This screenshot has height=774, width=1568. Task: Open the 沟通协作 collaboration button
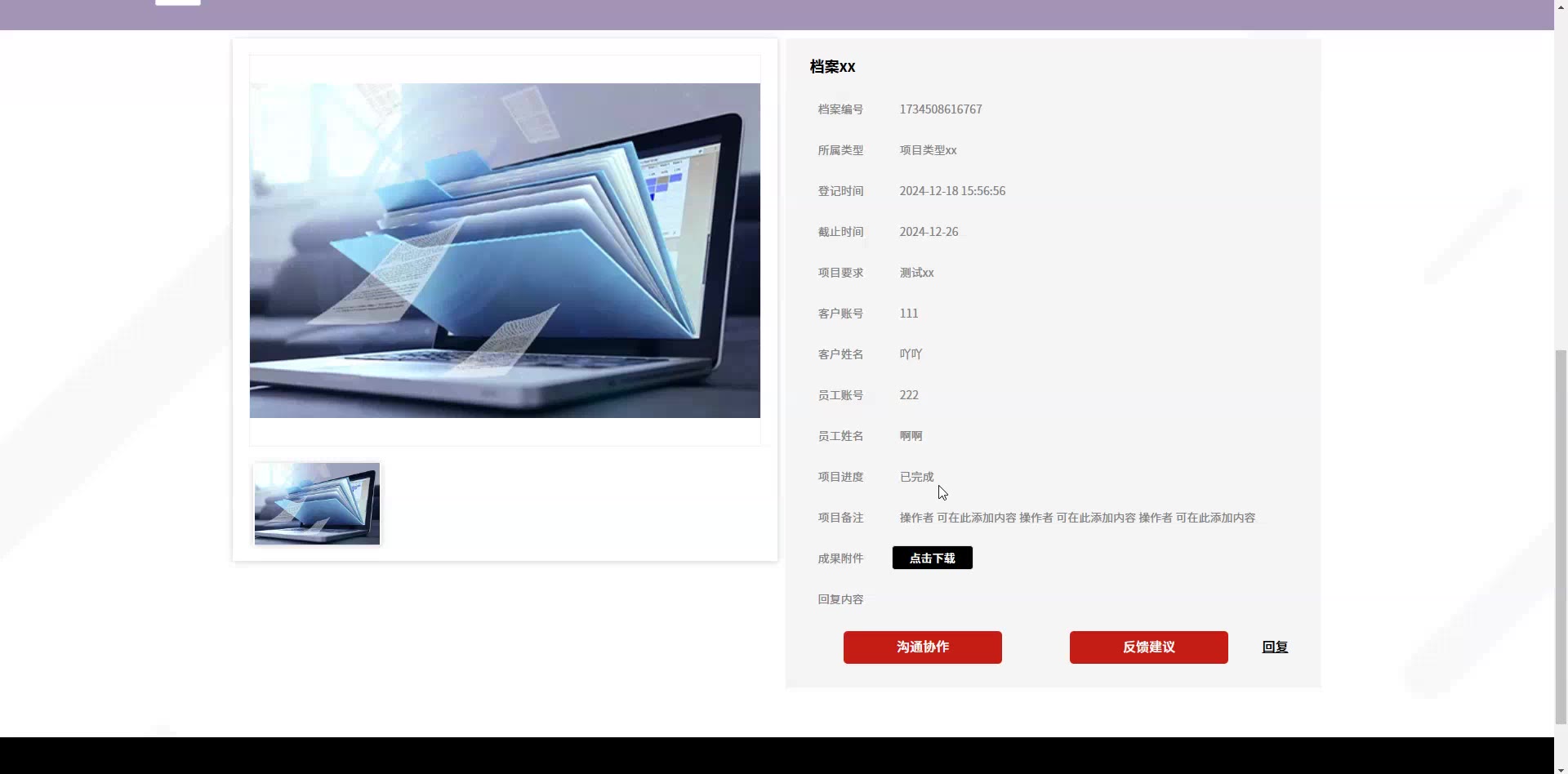click(923, 647)
